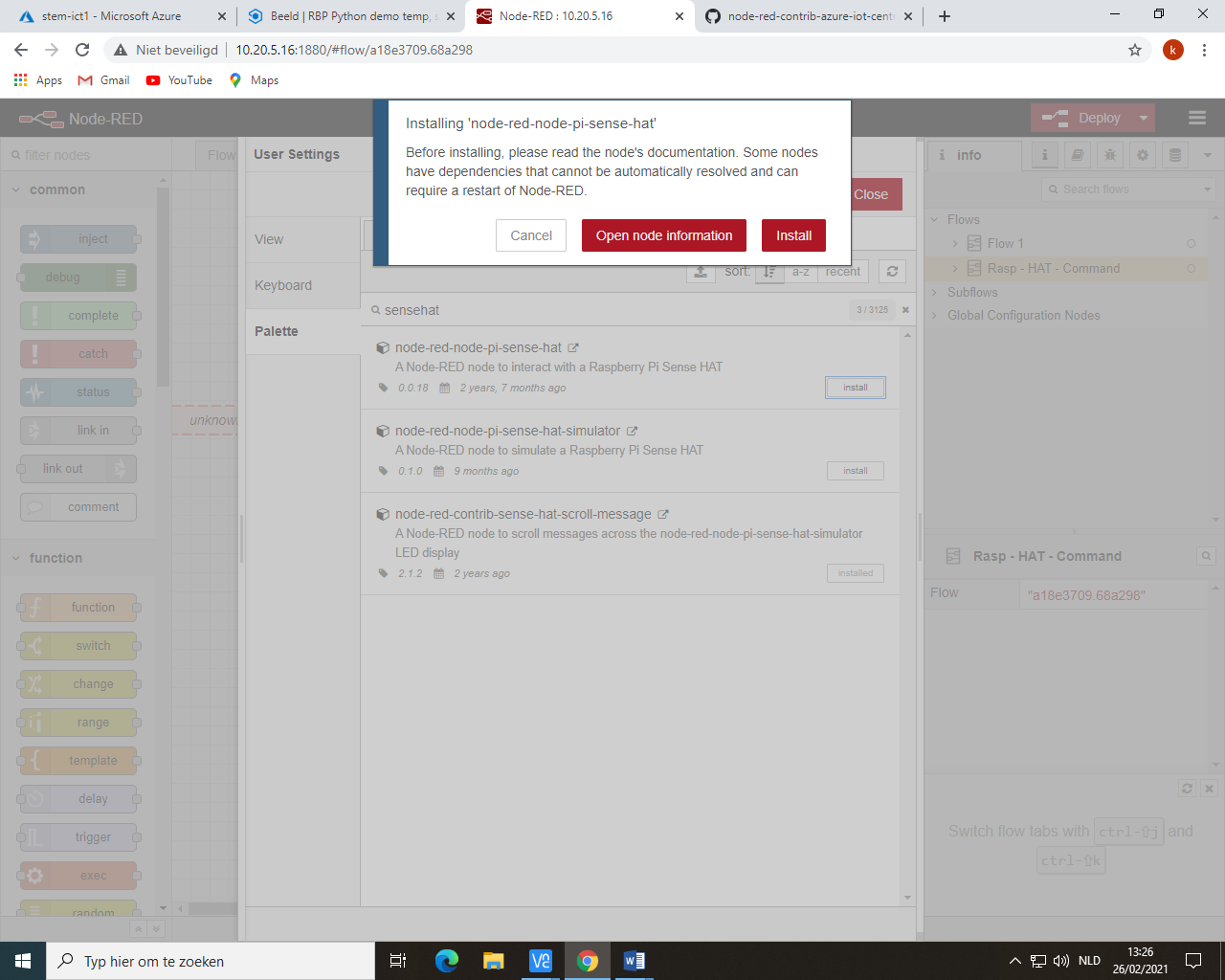Click install for node-red-node-pi-sense-hat
Viewport: 1225px width, 980px height.
coord(856,388)
